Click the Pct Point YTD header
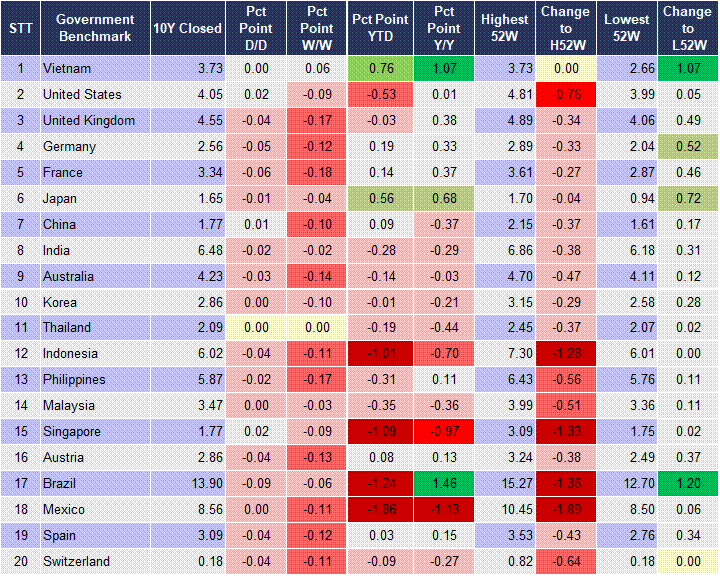Image resolution: width=720 pixels, height=576 pixels. tap(380, 28)
